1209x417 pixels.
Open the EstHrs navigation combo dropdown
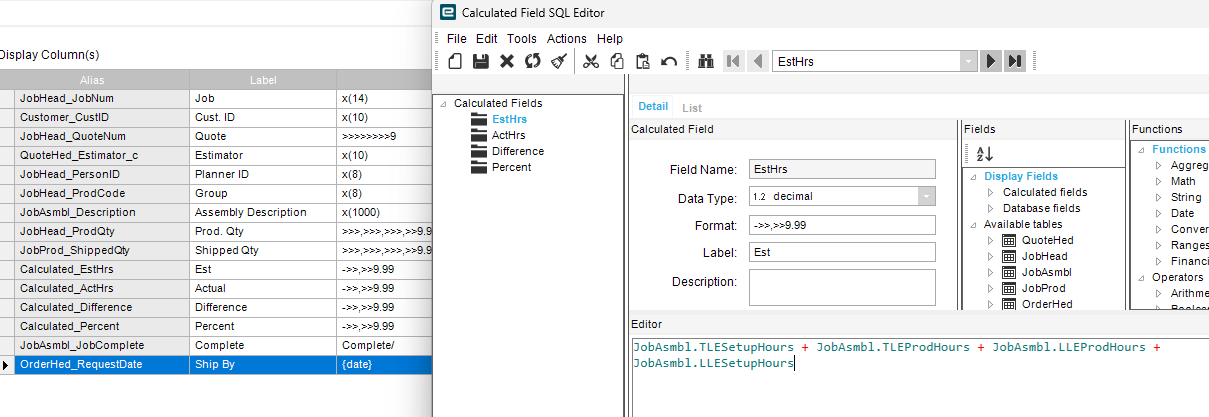(968, 61)
